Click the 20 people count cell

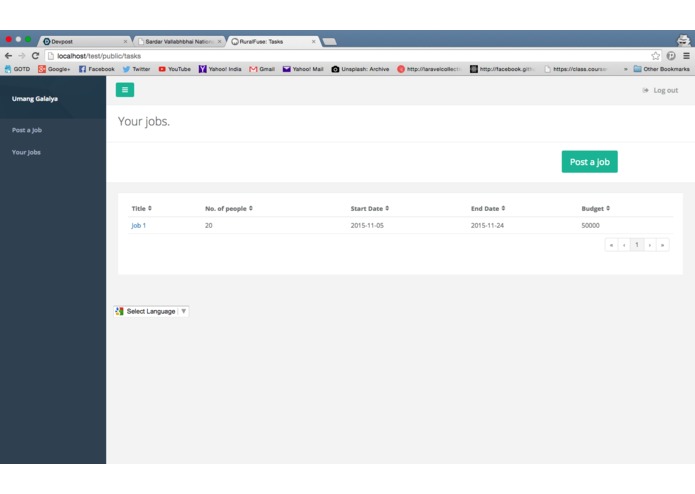(x=209, y=226)
